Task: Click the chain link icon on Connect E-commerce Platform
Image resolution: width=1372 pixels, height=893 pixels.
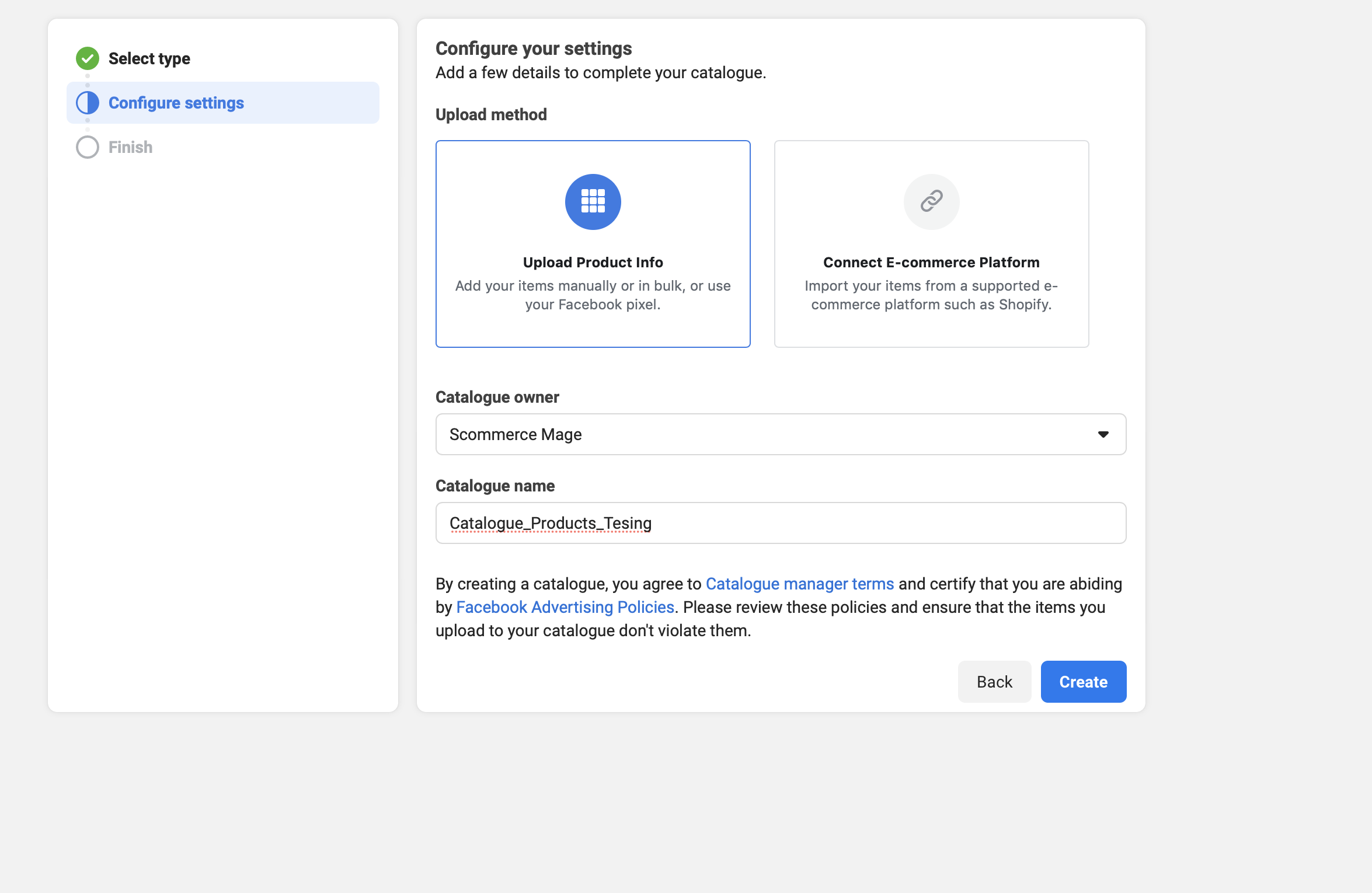Action: coord(931,201)
